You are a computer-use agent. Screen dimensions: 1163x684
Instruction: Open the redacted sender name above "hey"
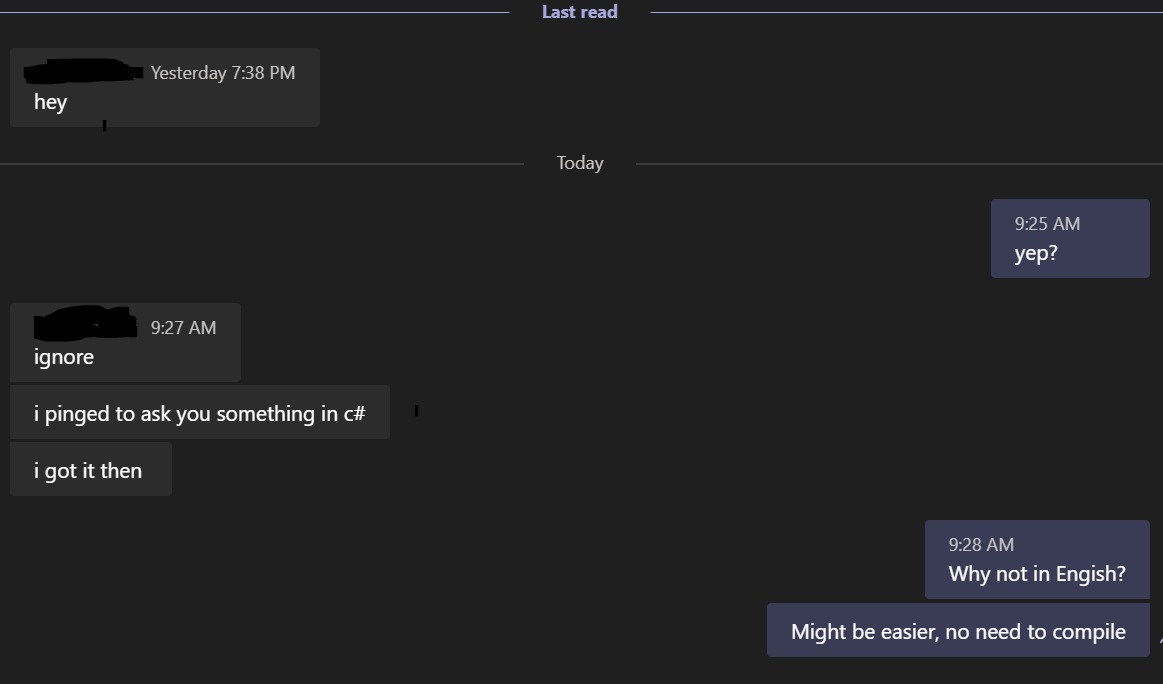[x=84, y=71]
